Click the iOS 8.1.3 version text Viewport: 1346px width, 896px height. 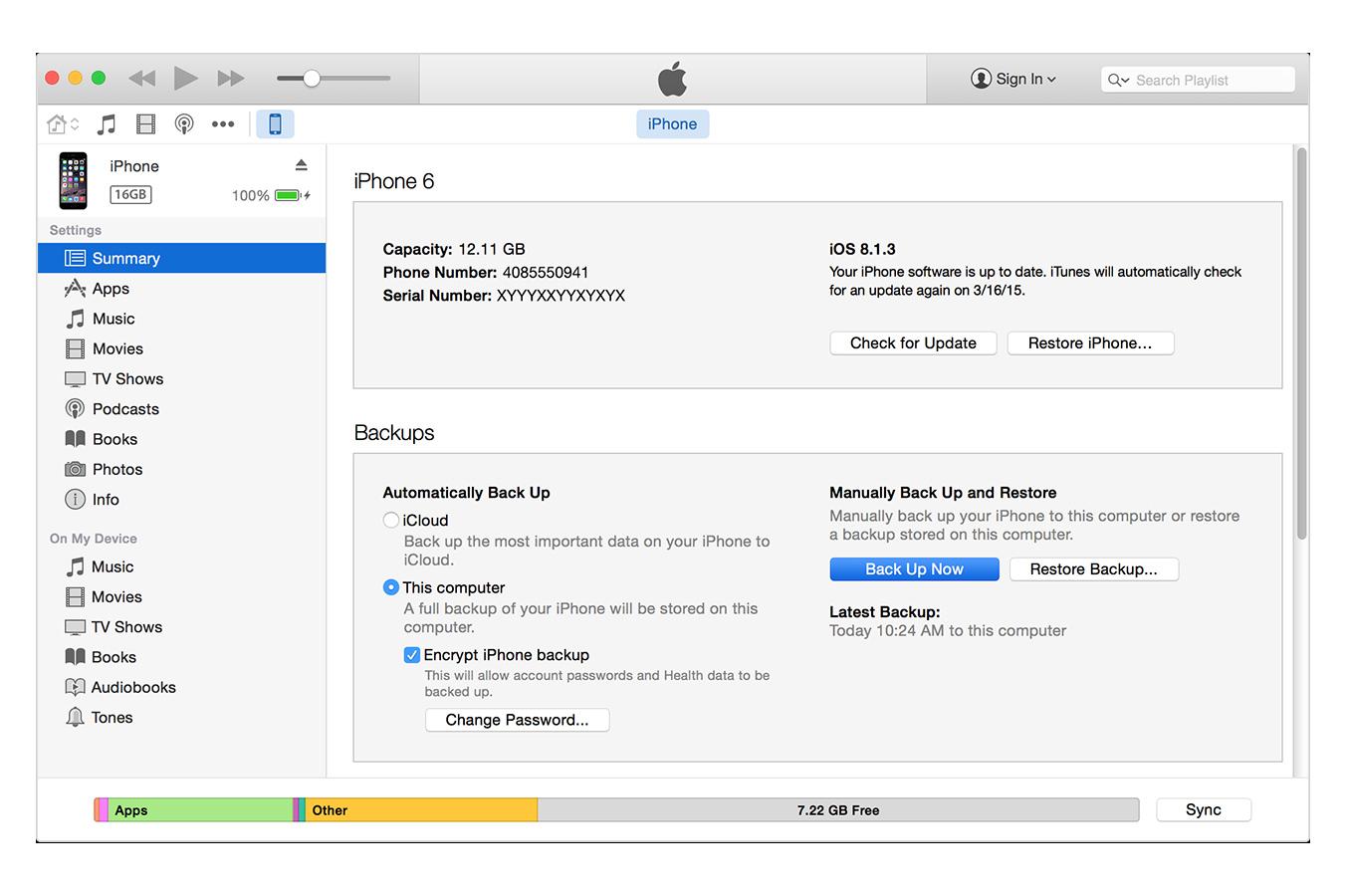[862, 249]
